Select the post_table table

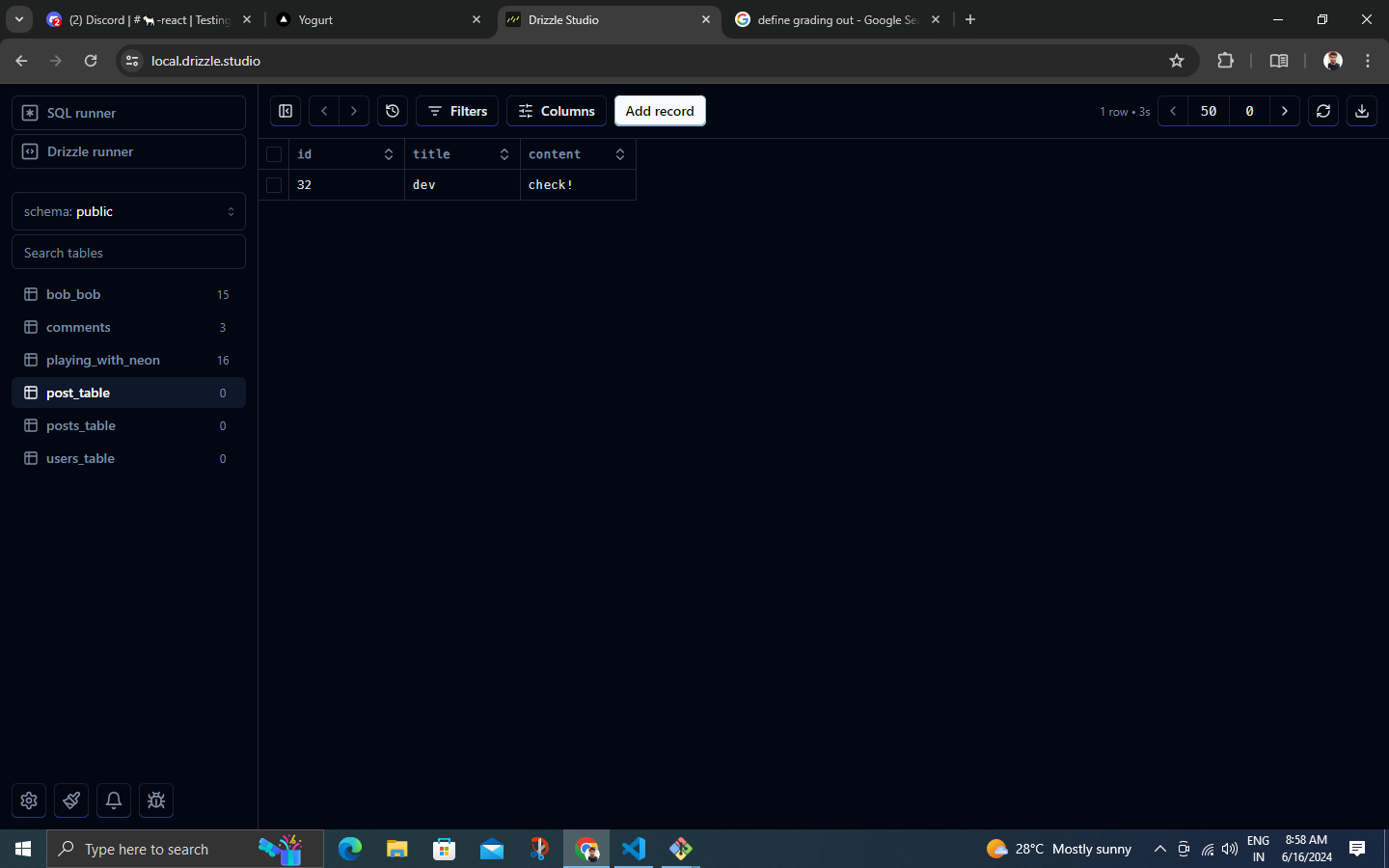tap(128, 393)
